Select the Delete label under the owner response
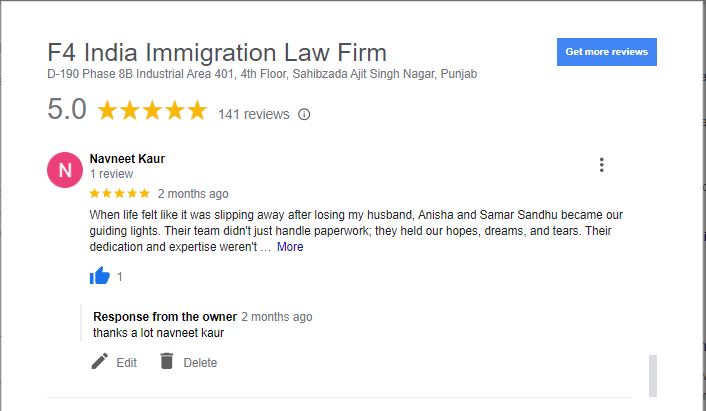Screen dimensions: 706x411 (x=200, y=362)
